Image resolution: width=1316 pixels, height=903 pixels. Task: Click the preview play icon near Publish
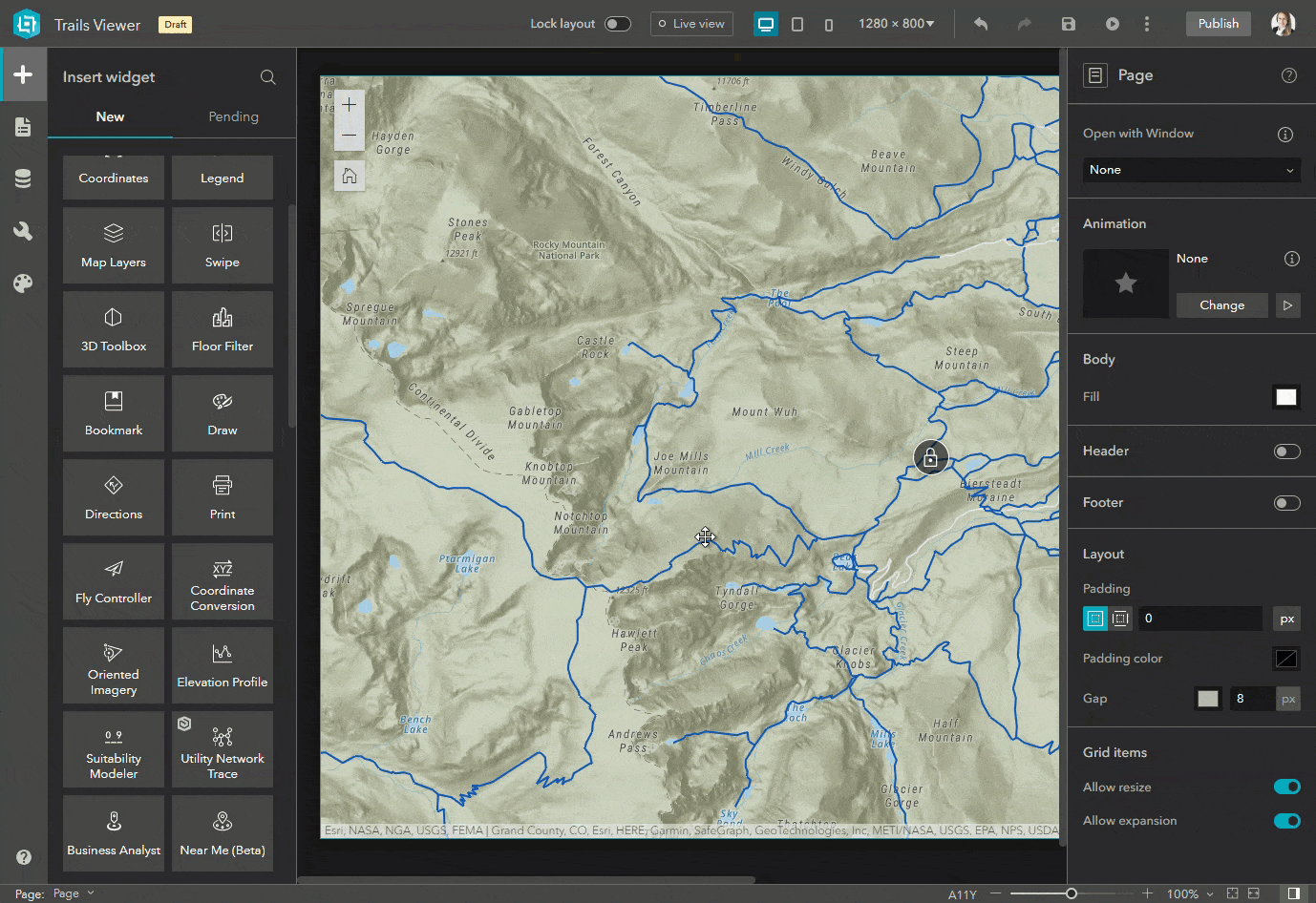(1112, 23)
